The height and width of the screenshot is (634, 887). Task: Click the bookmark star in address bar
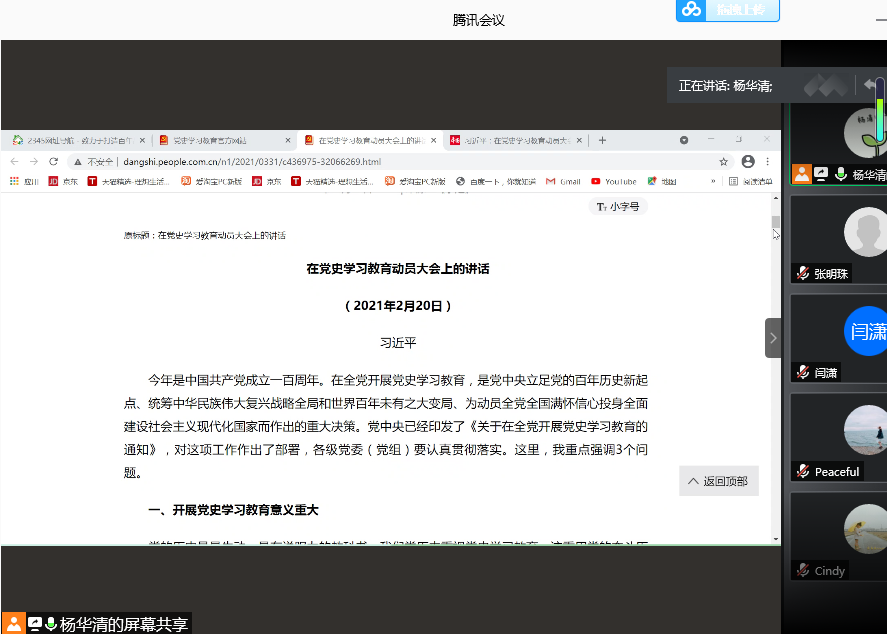pyautogui.click(x=723, y=161)
